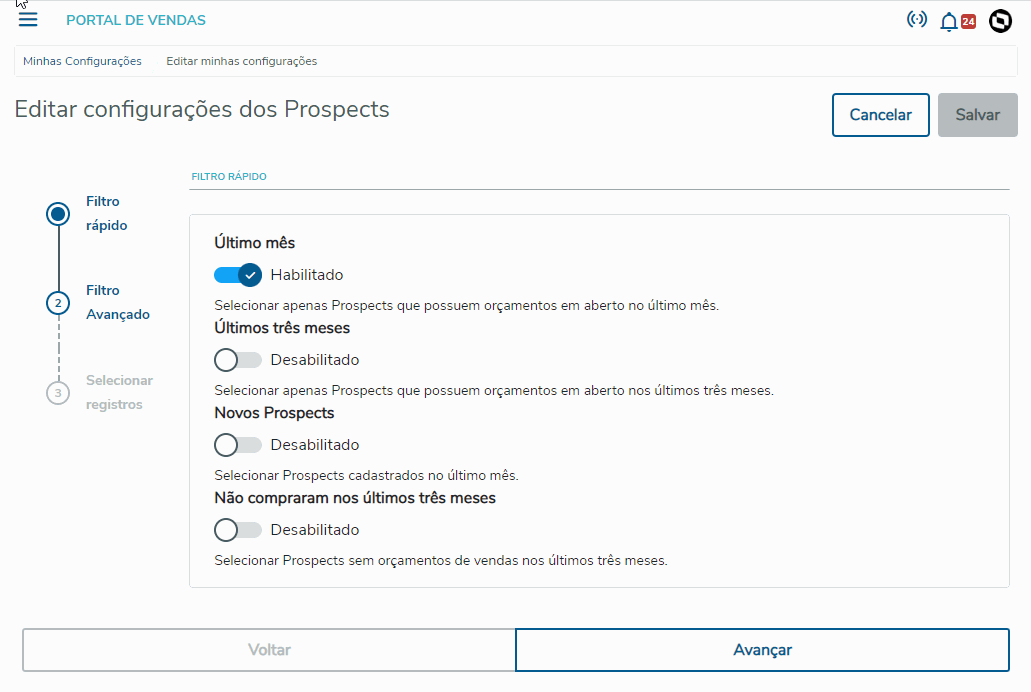Go to step 2 Filtro Avançado circle
The height and width of the screenshot is (692, 1031).
pos(58,303)
